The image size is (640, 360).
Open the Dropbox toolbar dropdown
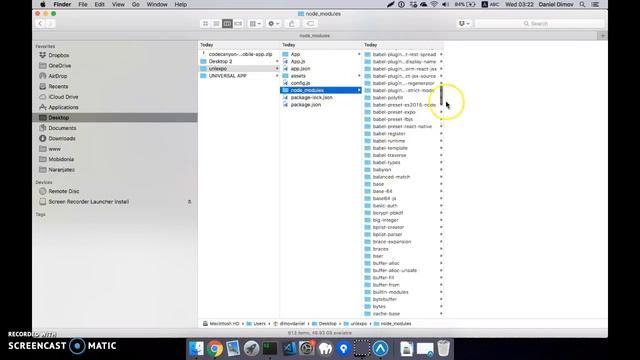point(464,24)
